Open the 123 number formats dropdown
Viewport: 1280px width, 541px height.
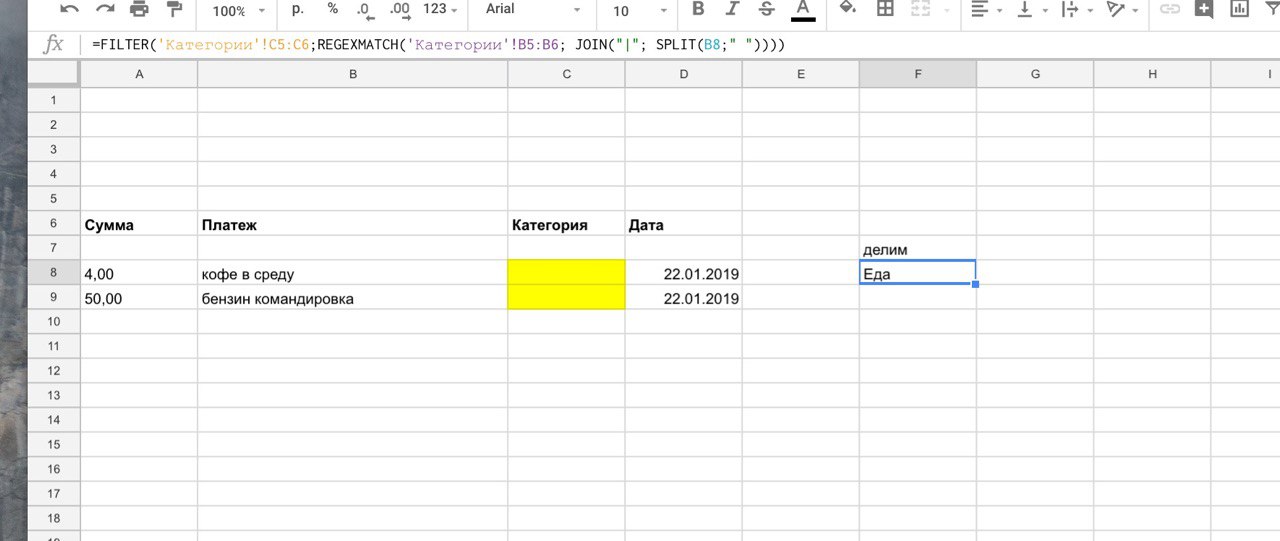[440, 9]
